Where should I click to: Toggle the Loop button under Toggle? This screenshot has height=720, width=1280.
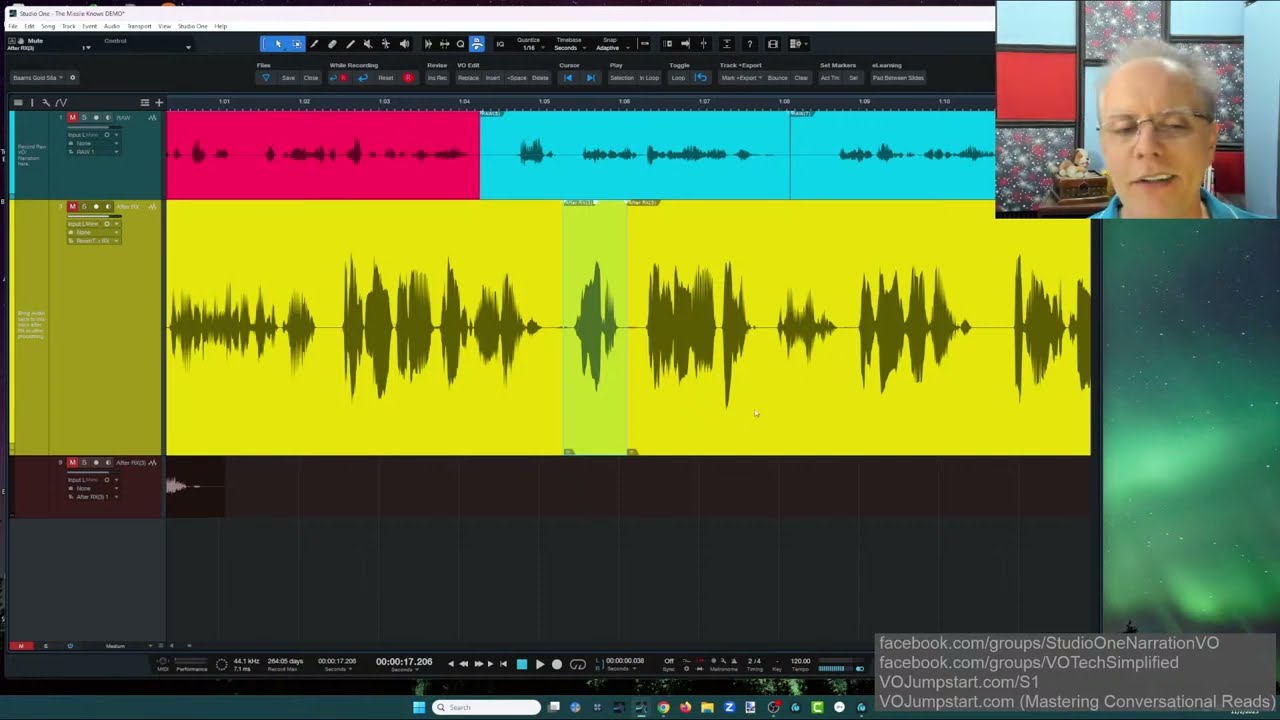pos(678,78)
